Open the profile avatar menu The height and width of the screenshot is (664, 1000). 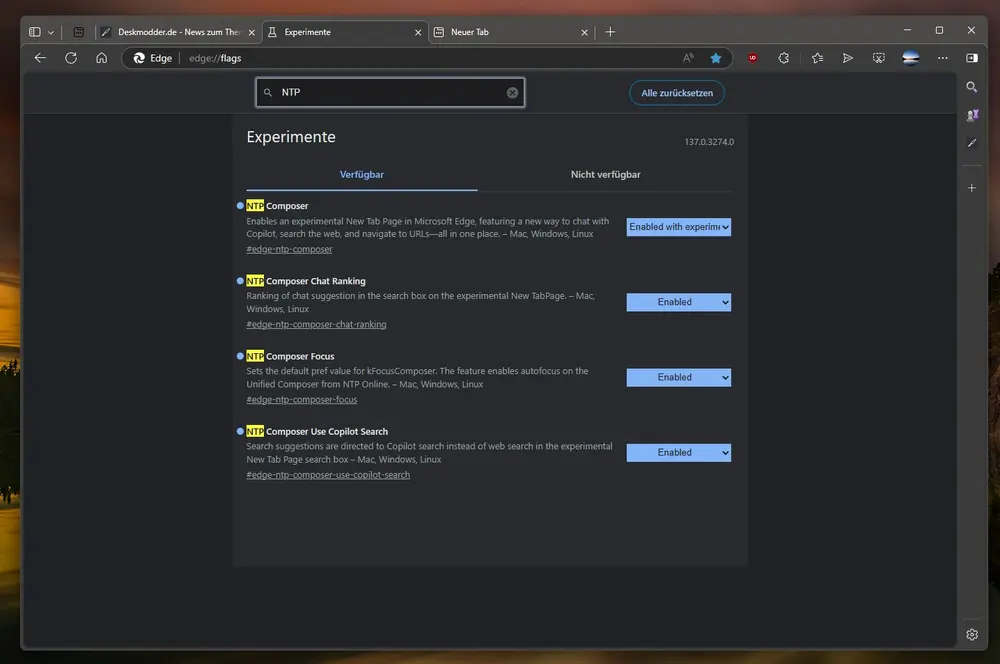coord(911,58)
